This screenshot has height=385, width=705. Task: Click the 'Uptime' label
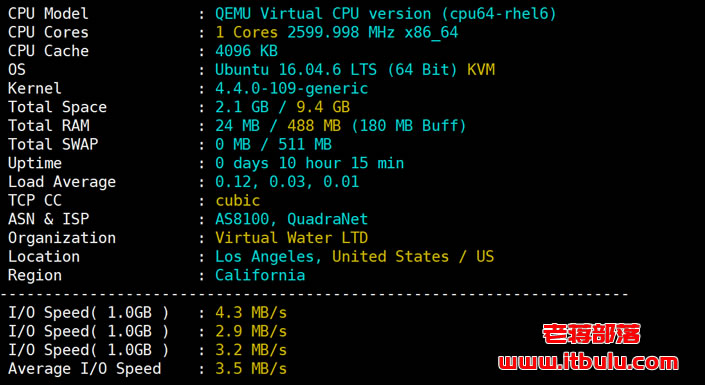[35, 164]
